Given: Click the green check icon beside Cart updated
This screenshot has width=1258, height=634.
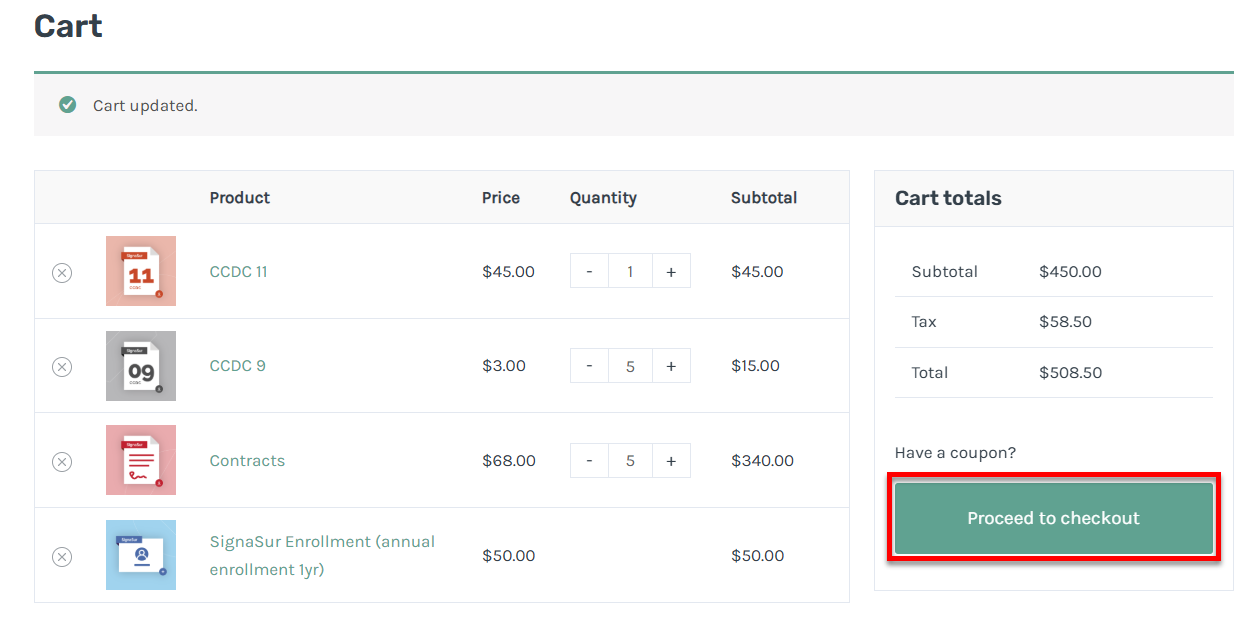Looking at the screenshot, I should coord(67,105).
